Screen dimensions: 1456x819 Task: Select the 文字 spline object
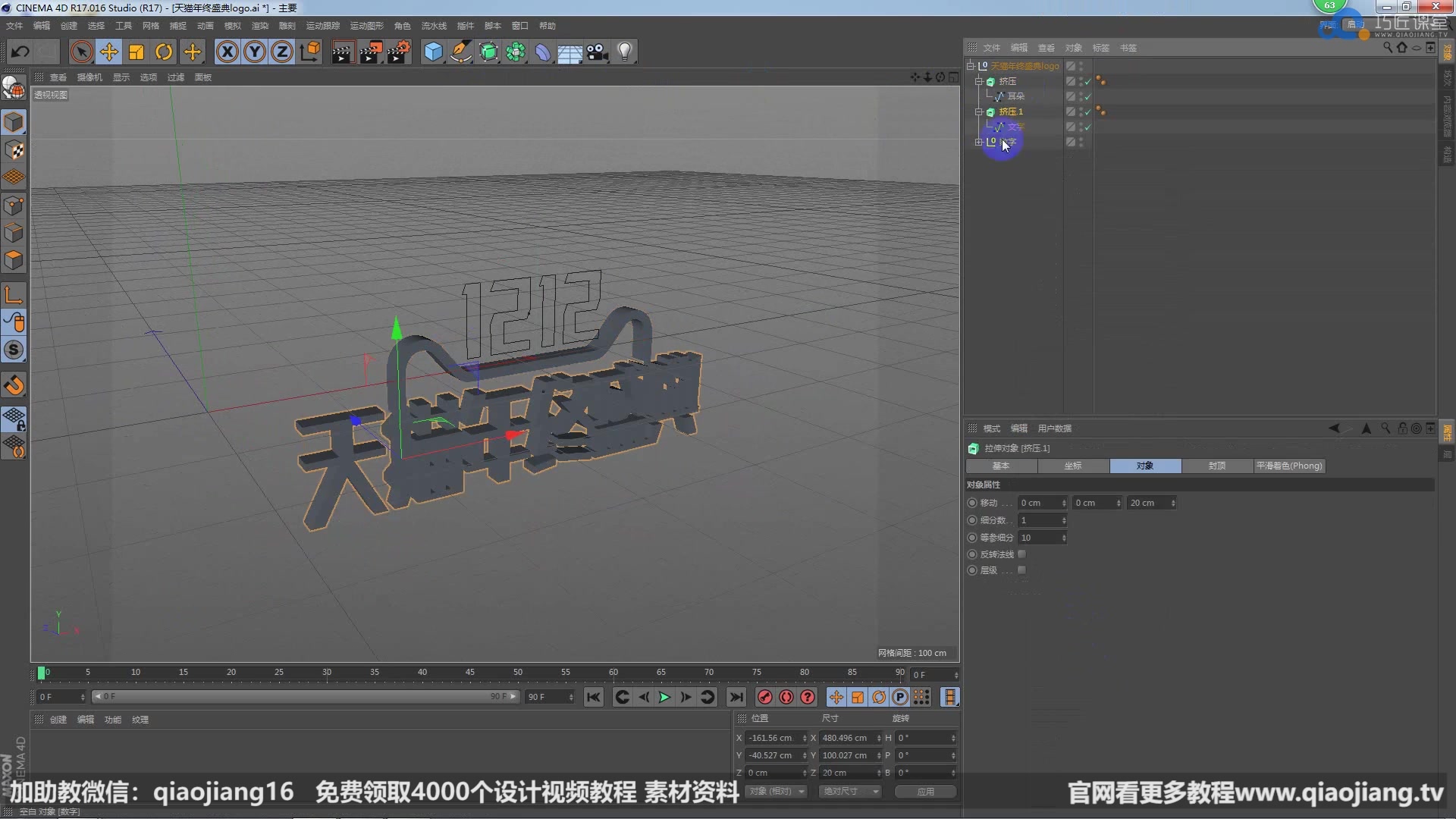point(1015,127)
